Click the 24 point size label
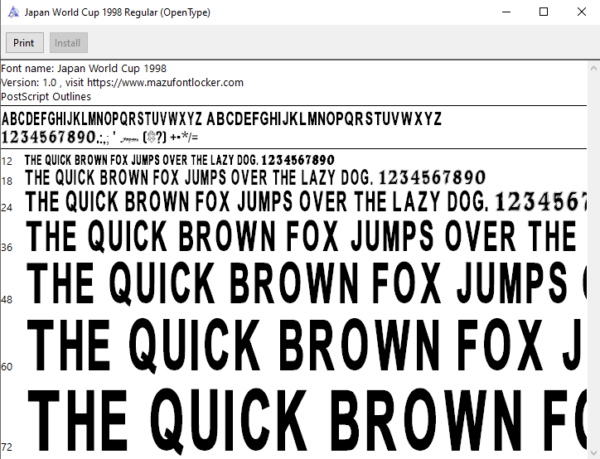 coord(7,208)
